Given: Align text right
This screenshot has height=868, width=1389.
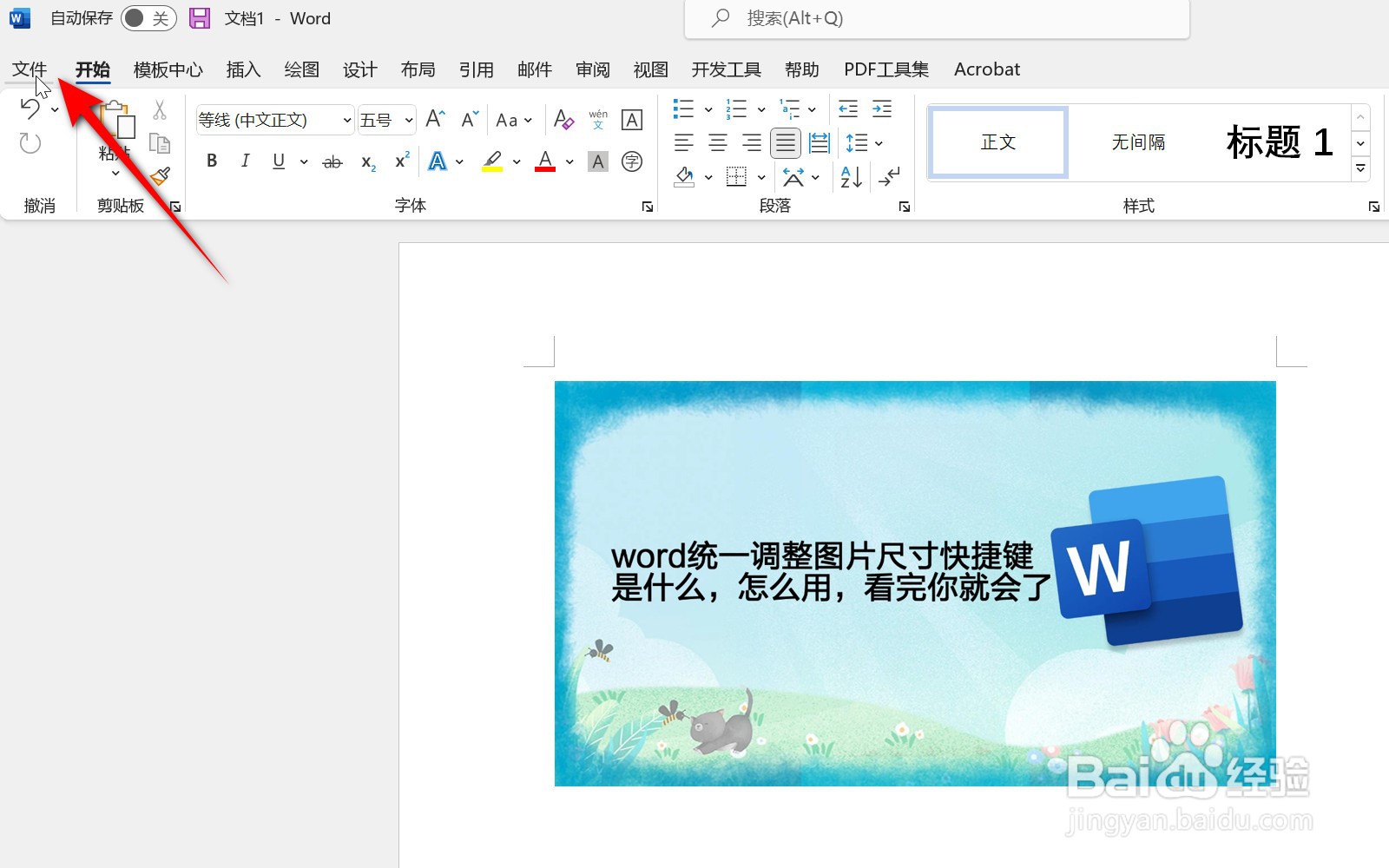Looking at the screenshot, I should (x=752, y=142).
